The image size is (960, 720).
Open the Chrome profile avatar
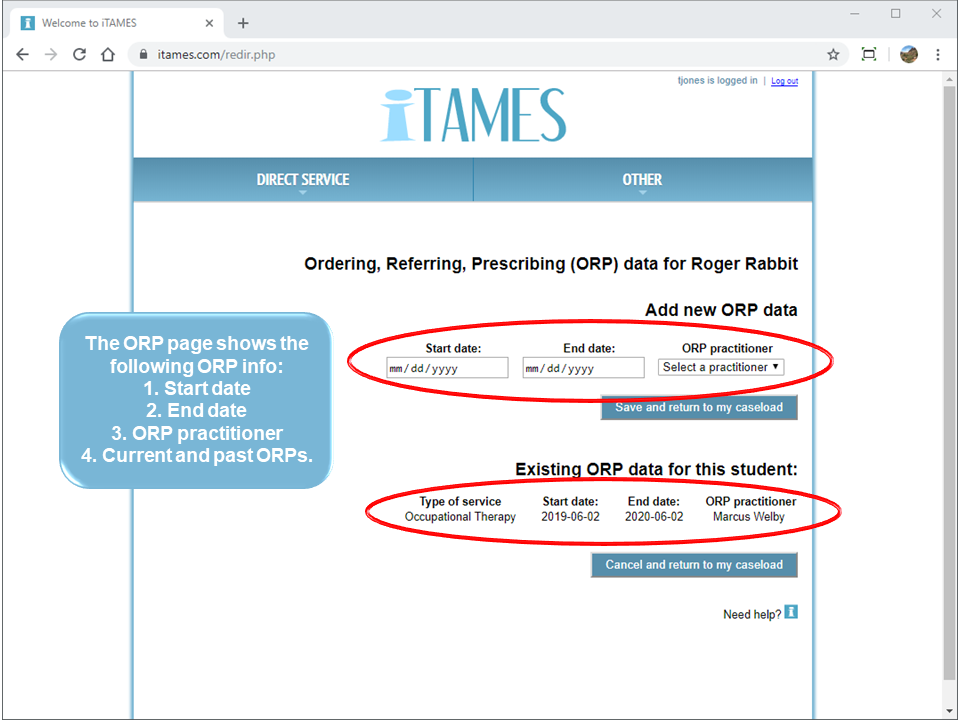908,54
